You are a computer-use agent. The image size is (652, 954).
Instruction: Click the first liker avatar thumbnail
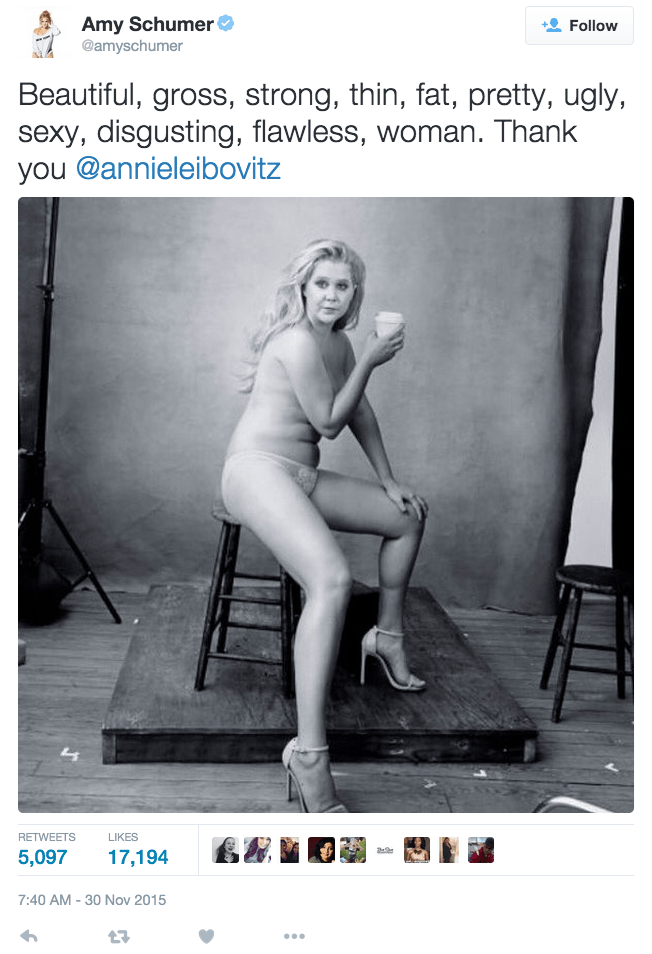point(226,850)
